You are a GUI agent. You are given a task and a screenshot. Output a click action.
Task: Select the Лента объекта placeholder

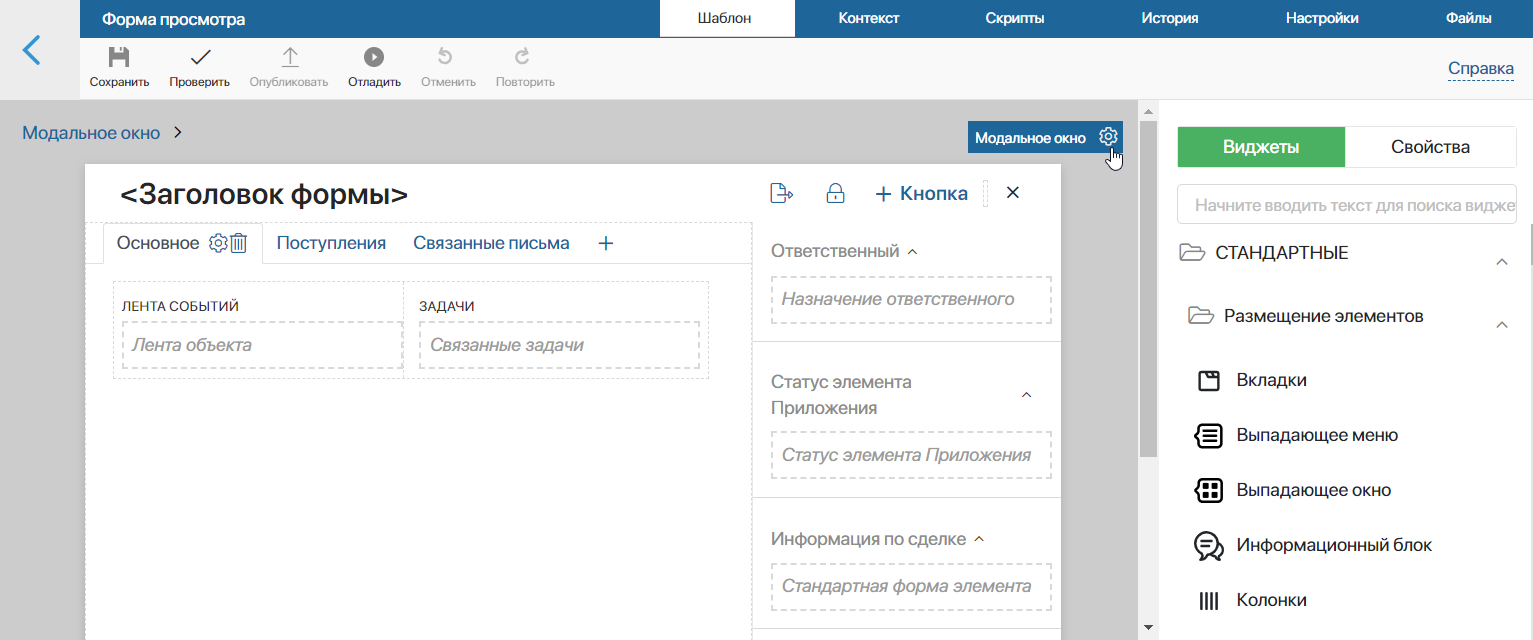(x=262, y=345)
